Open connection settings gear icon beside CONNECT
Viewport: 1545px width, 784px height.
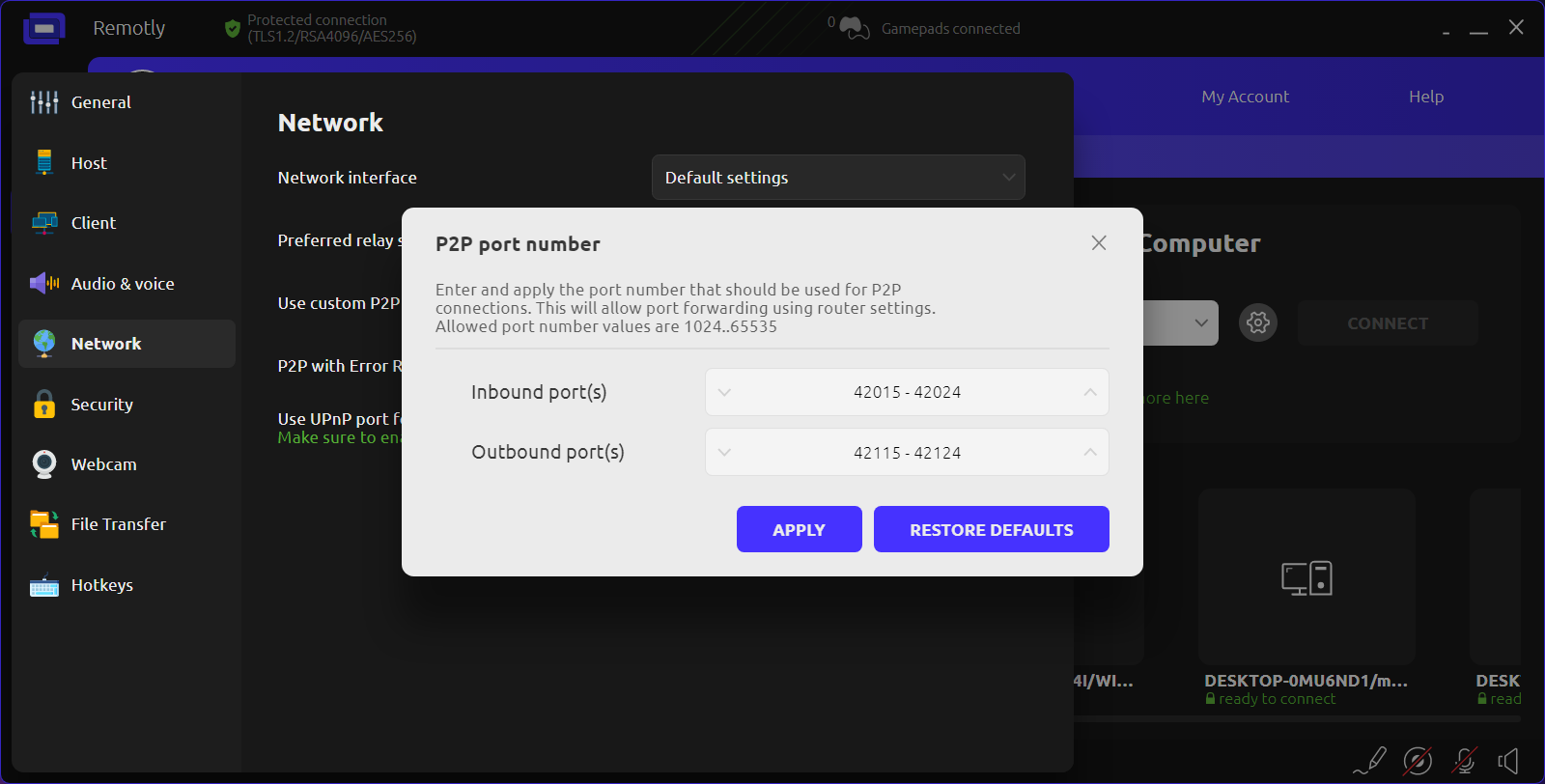(x=1257, y=322)
